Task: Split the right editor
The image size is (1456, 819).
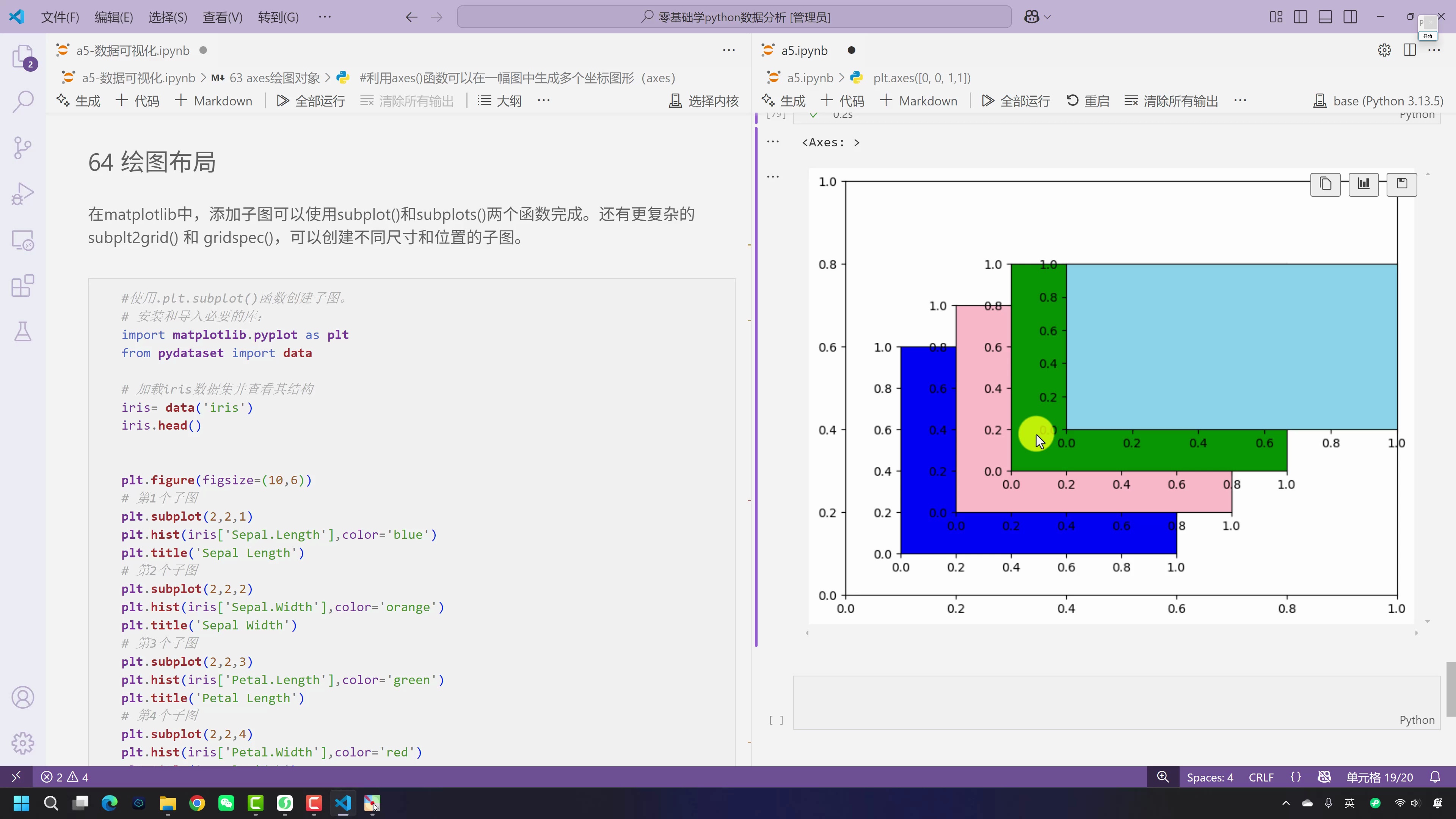Action: pos(1410,50)
